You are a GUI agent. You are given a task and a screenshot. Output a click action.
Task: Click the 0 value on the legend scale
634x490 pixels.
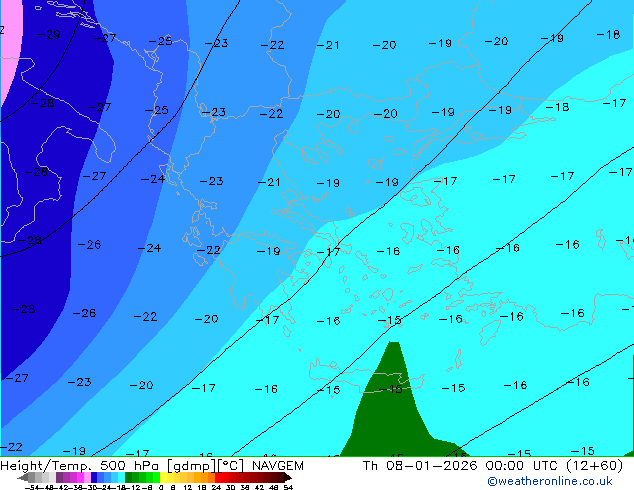tap(161, 487)
